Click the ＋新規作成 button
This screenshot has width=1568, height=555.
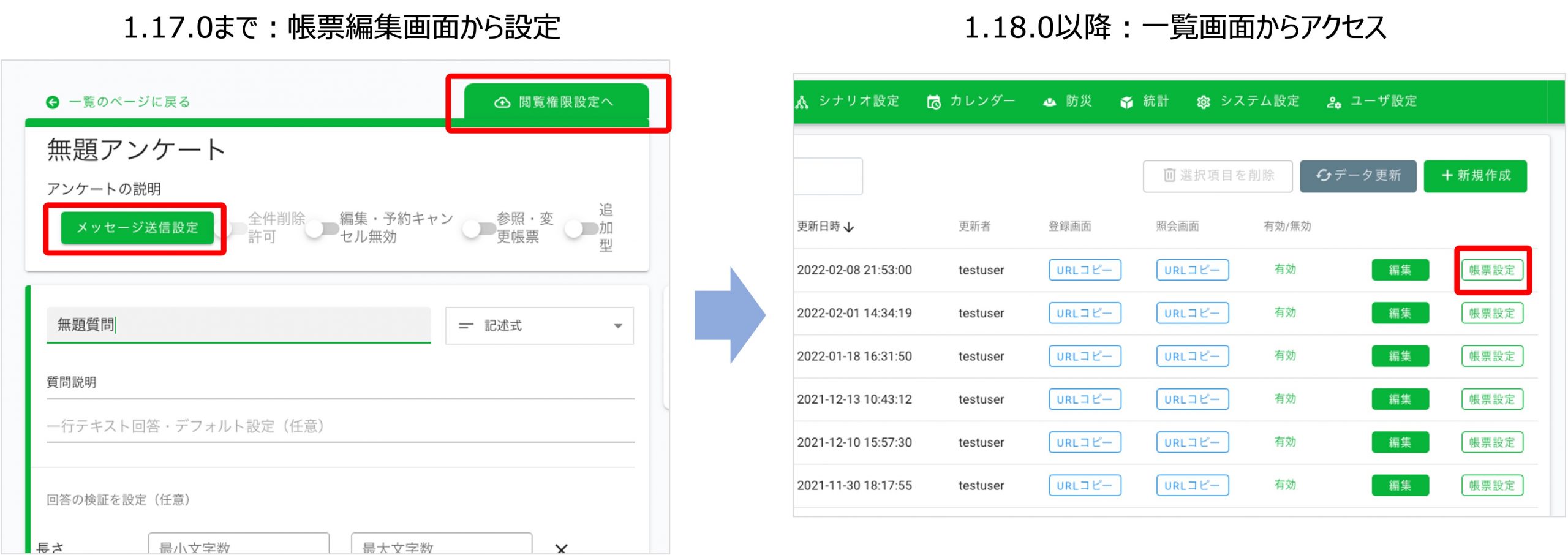(x=1474, y=176)
